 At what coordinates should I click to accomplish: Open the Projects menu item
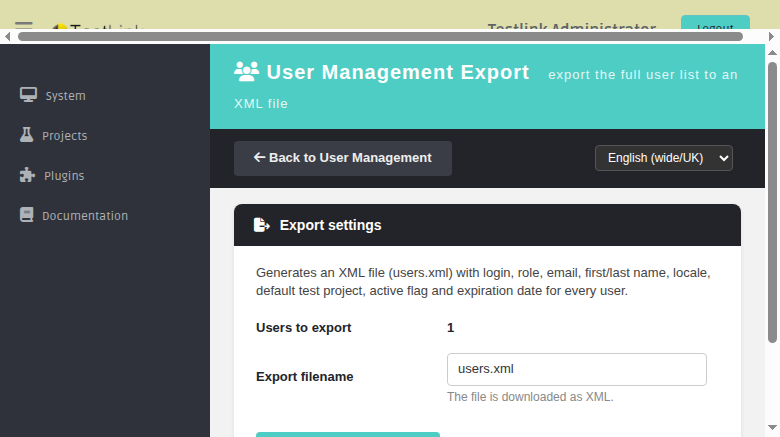[53, 135]
